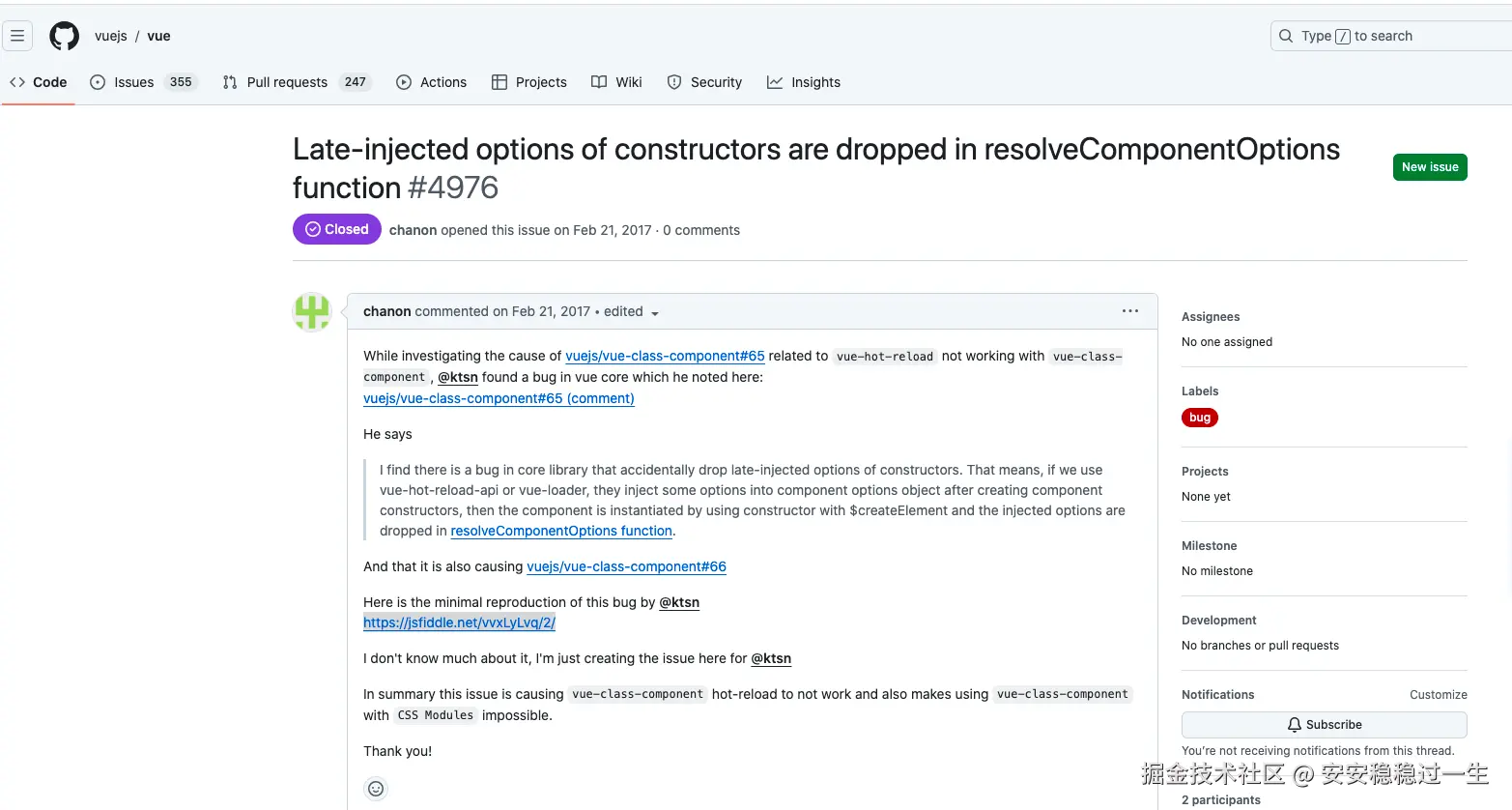This screenshot has height=810, width=1512.
Task: Open the resolveComponentOptions function link
Action: click(561, 531)
